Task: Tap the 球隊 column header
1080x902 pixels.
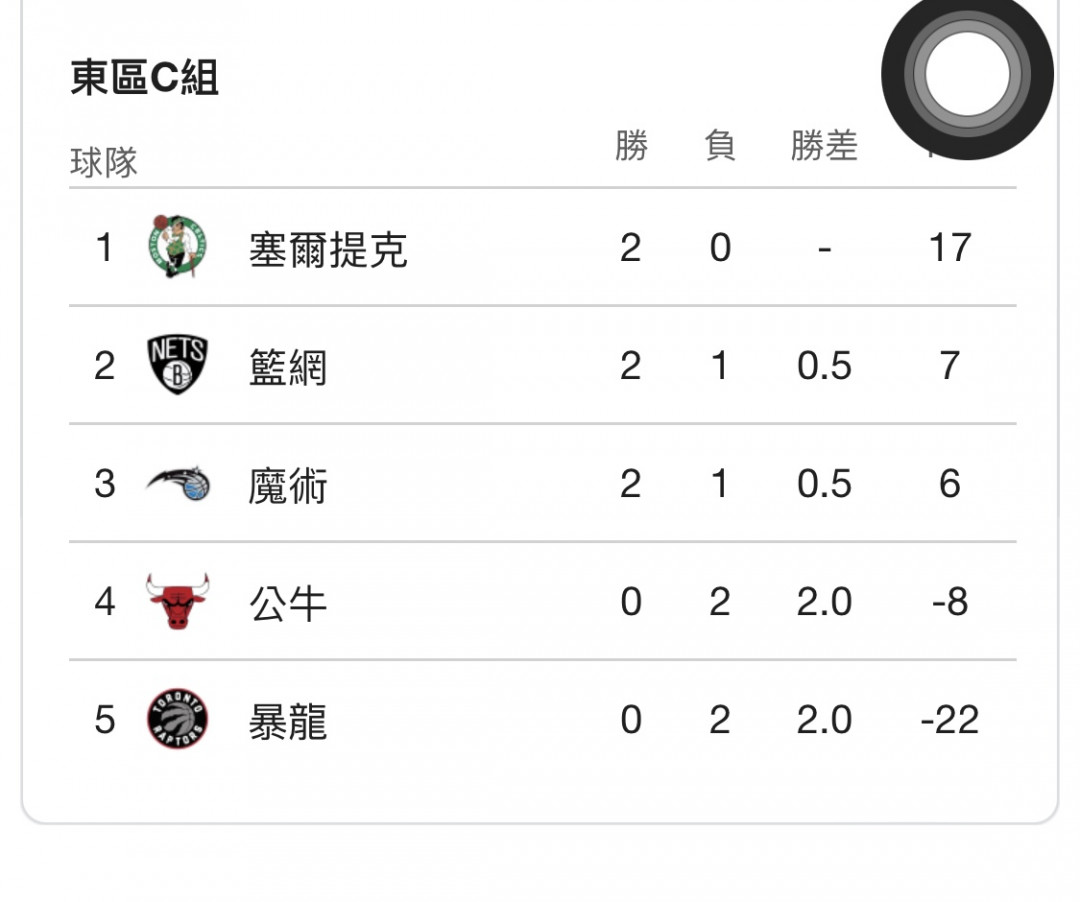Action: point(104,162)
